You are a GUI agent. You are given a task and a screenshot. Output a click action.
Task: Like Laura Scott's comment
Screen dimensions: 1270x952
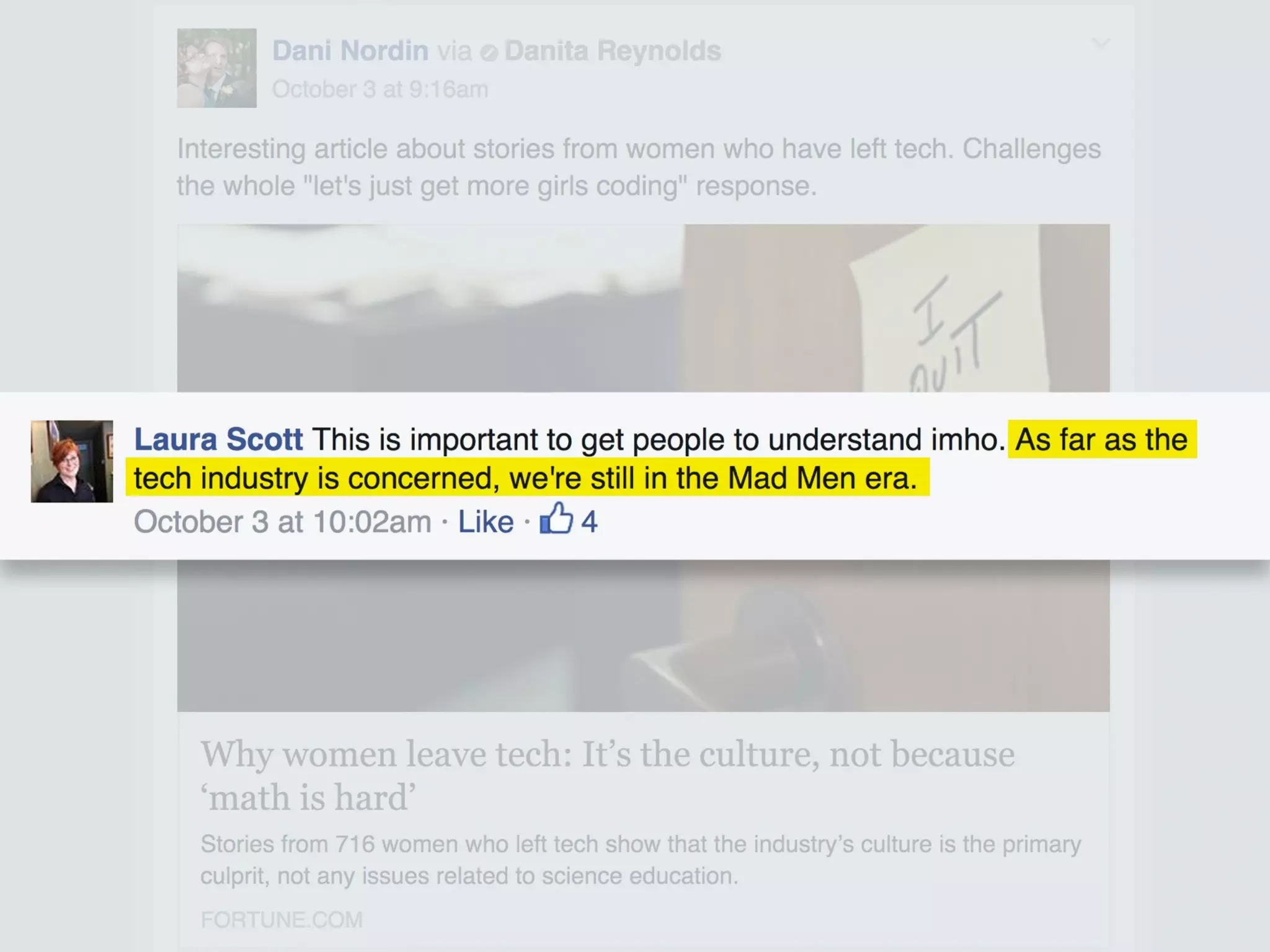pos(486,522)
